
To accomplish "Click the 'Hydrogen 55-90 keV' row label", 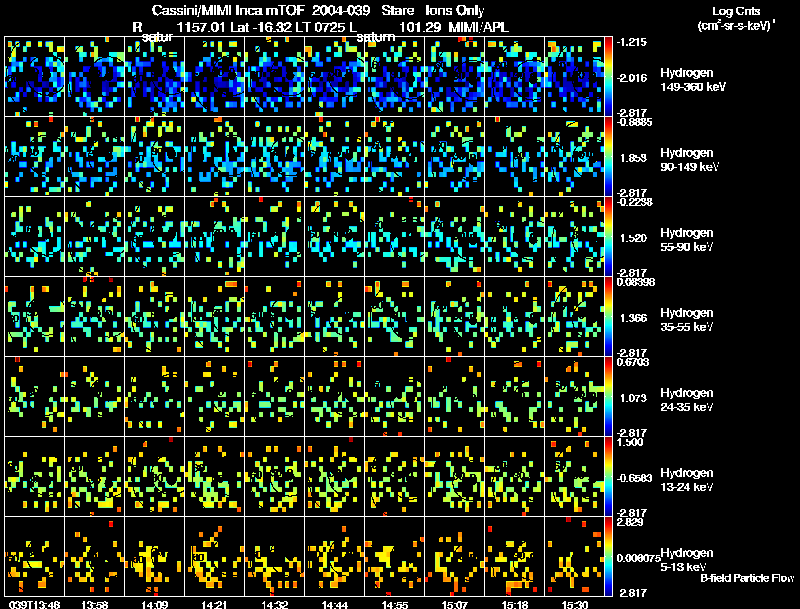I will pos(687,240).
